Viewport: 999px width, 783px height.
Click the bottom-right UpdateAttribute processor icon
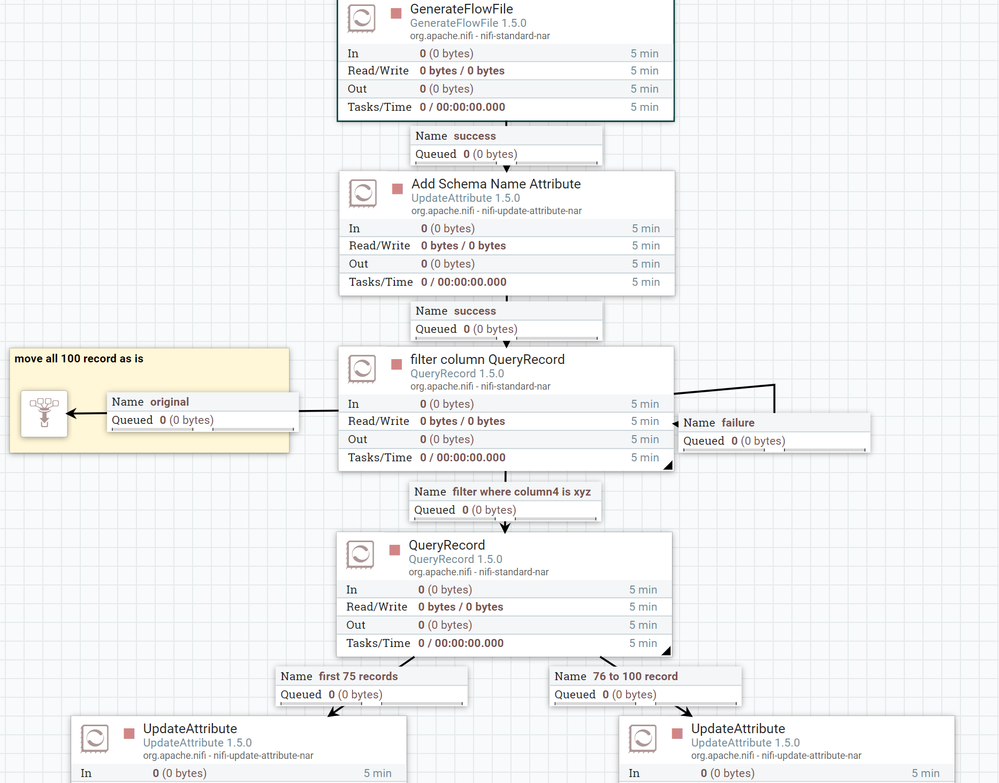[x=643, y=738]
